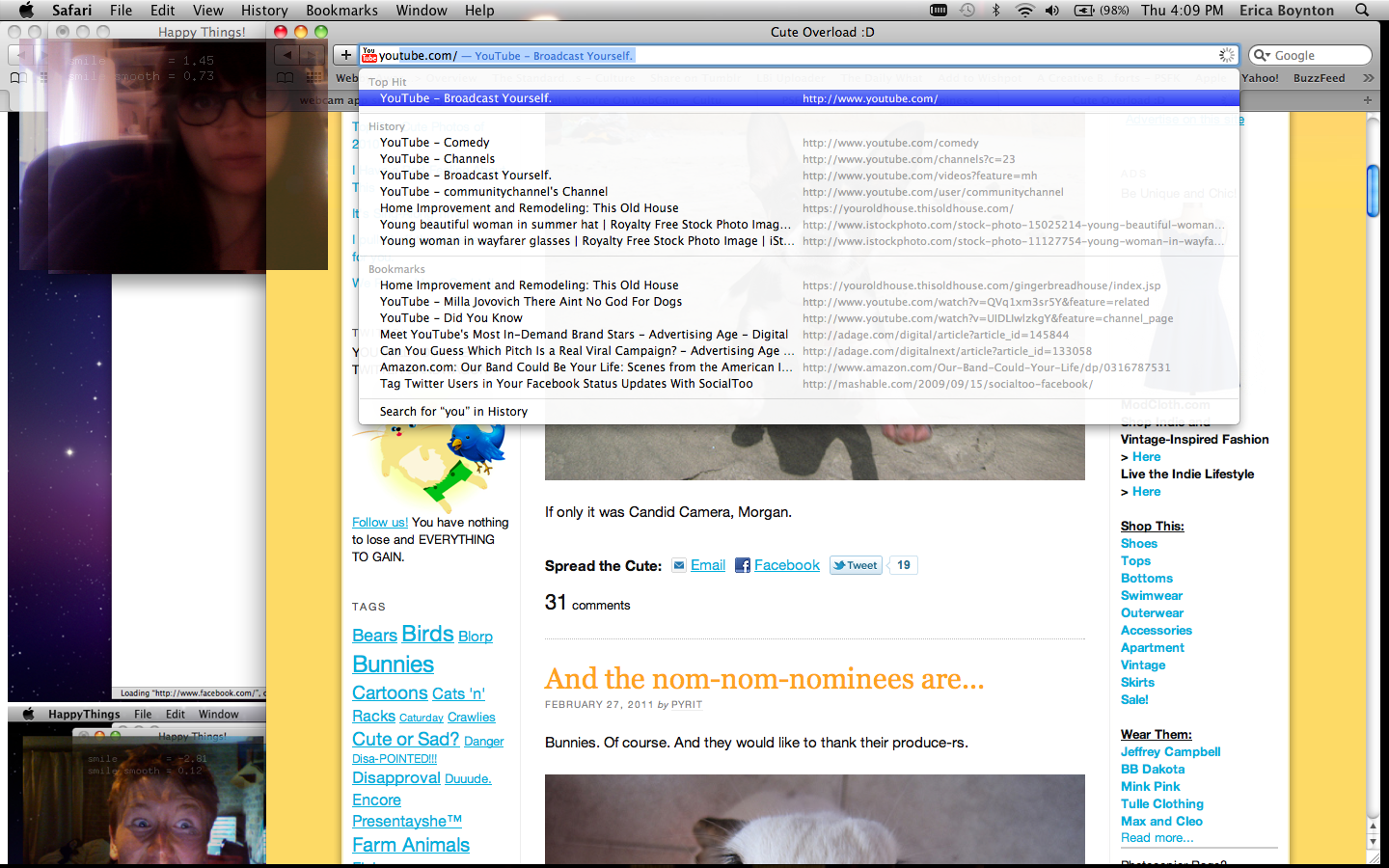Click the Add bookmark plus button
The width and height of the screenshot is (1389, 868).
pyautogui.click(x=345, y=55)
